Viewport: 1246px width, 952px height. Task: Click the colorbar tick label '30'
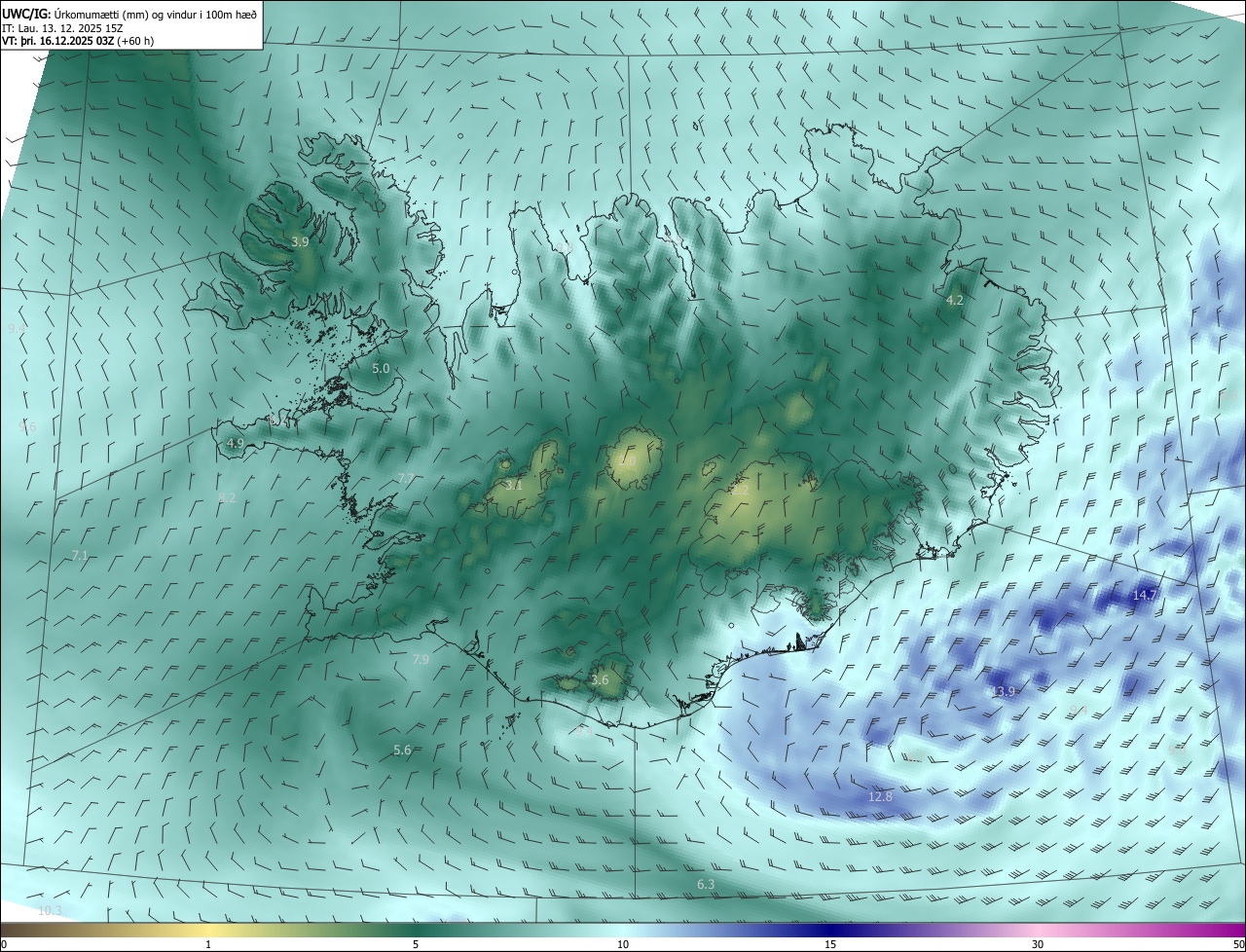[x=1038, y=944]
